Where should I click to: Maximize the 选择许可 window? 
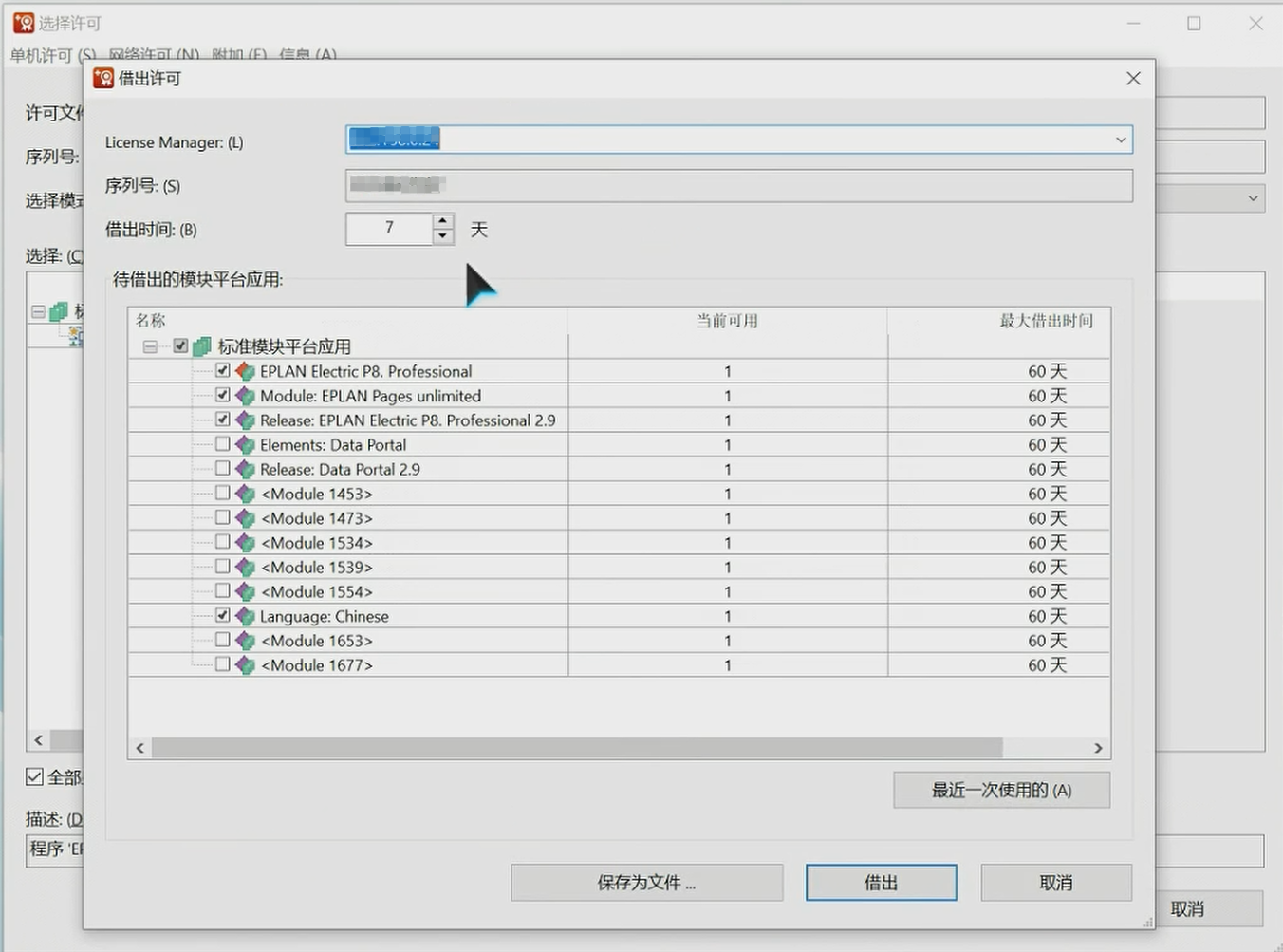(x=1194, y=23)
